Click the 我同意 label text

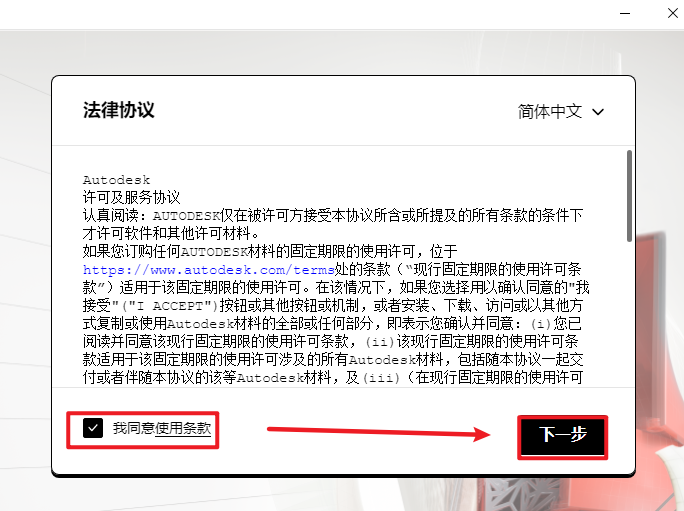click(x=134, y=428)
